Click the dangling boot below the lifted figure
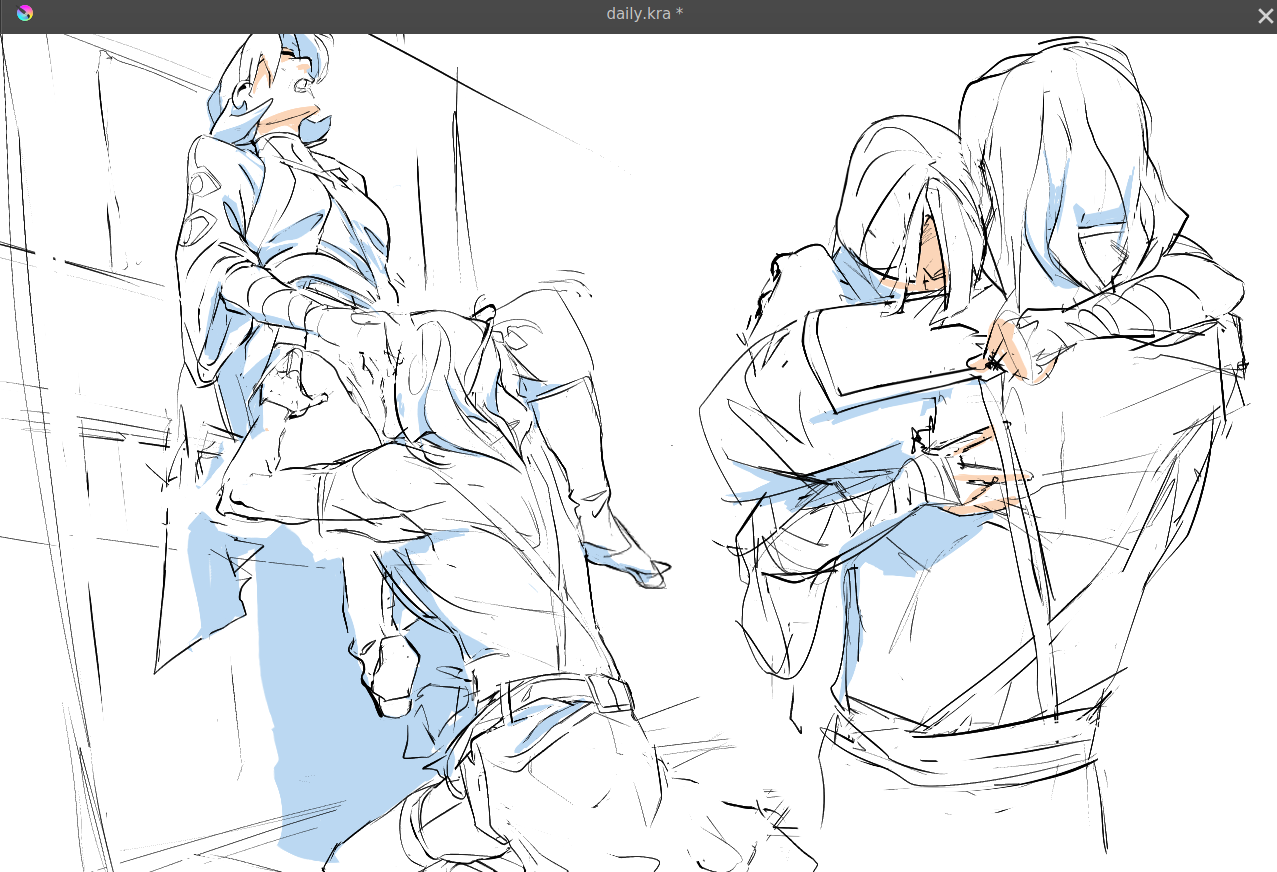 pos(392,672)
